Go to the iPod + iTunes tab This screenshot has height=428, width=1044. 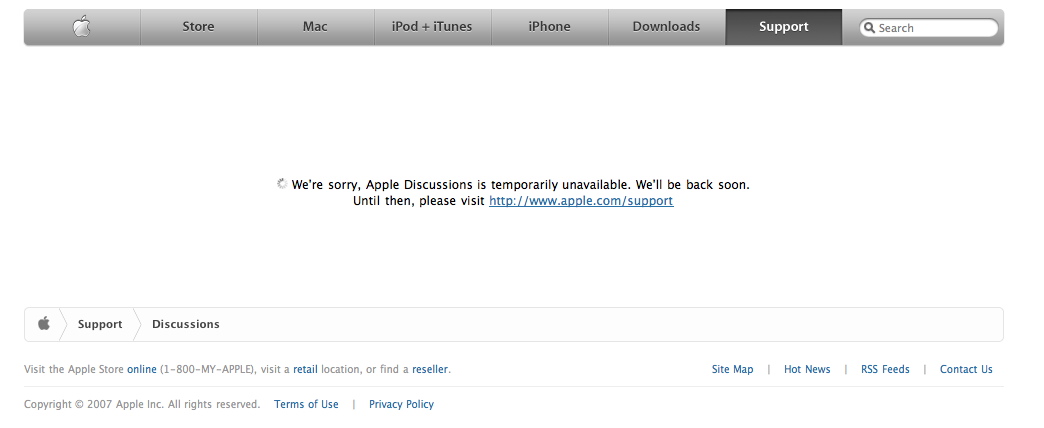click(432, 27)
